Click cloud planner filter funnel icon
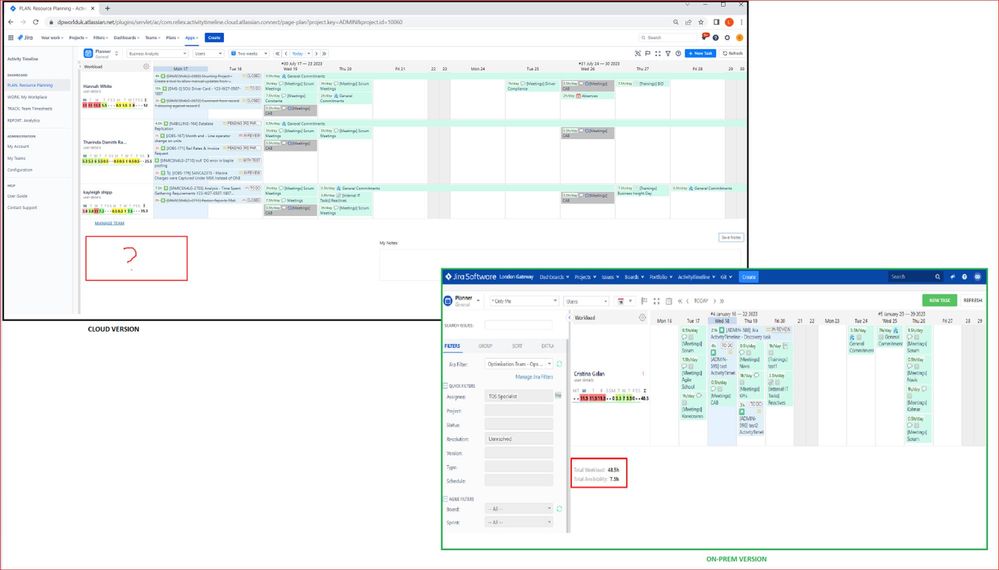Image resolution: width=999 pixels, height=570 pixels. click(x=668, y=53)
